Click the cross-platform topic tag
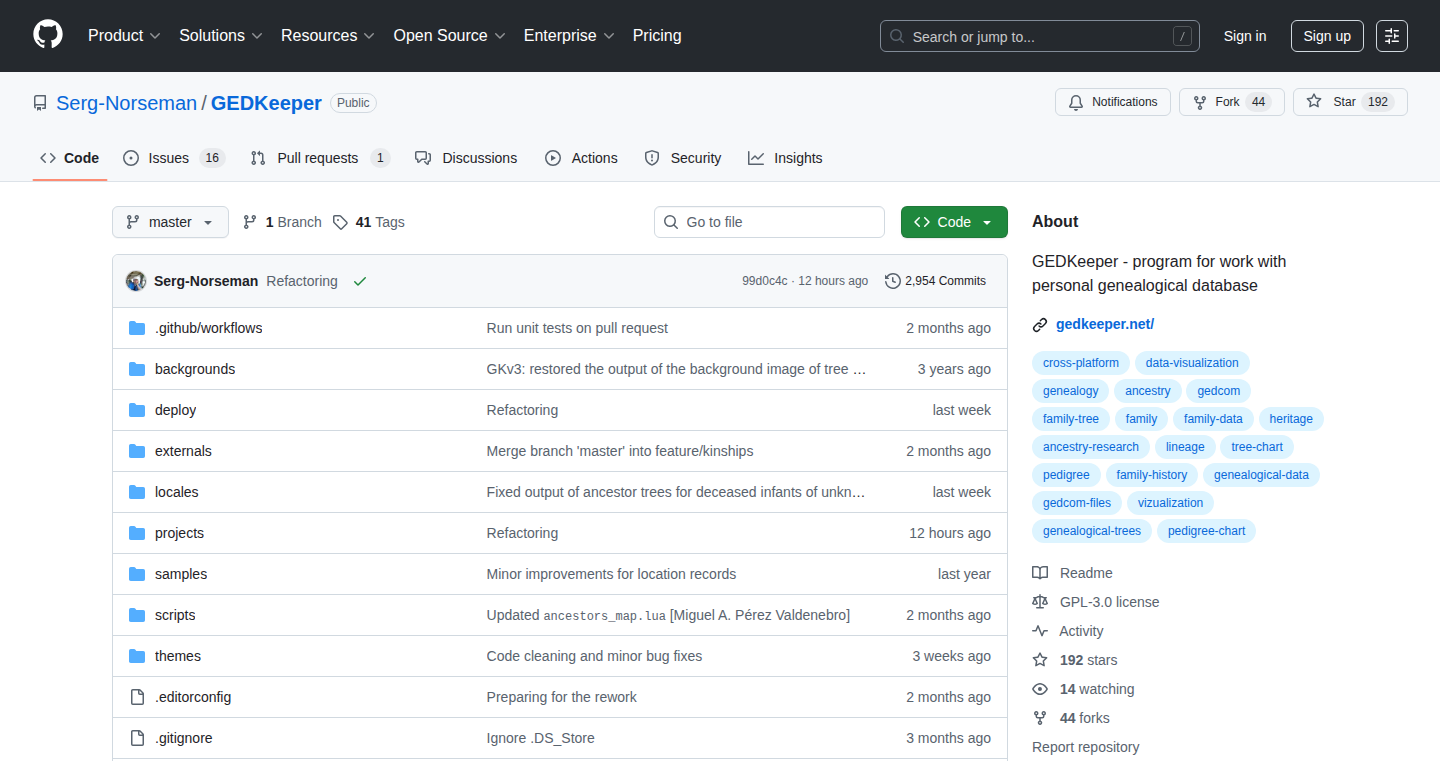1440x761 pixels. pyautogui.click(x=1081, y=363)
